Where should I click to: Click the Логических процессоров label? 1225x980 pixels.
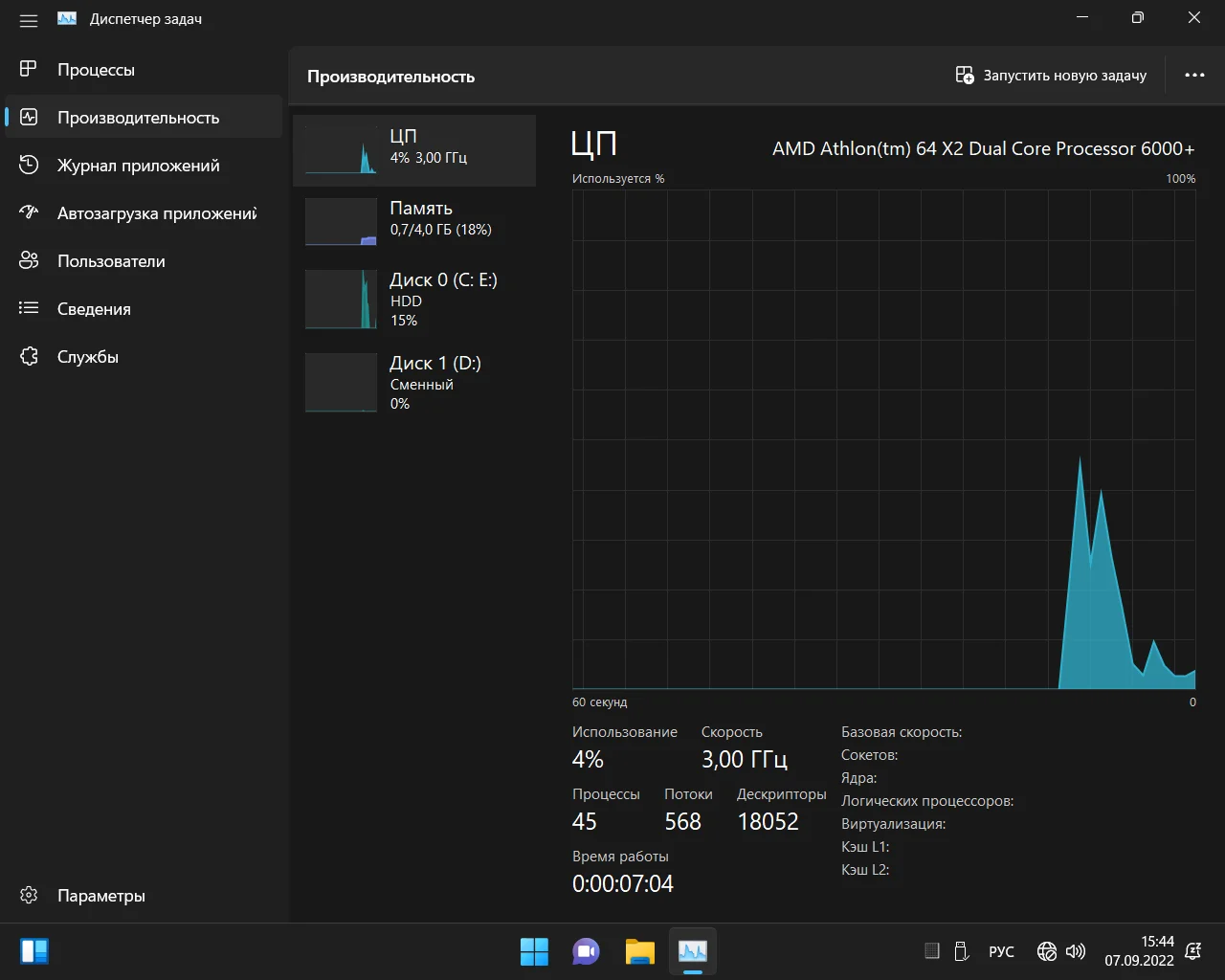click(x=927, y=801)
